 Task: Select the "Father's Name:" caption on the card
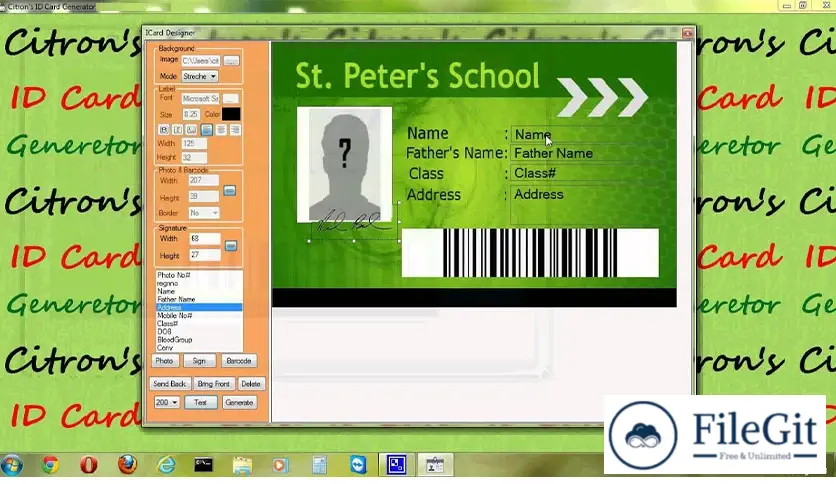coord(457,154)
